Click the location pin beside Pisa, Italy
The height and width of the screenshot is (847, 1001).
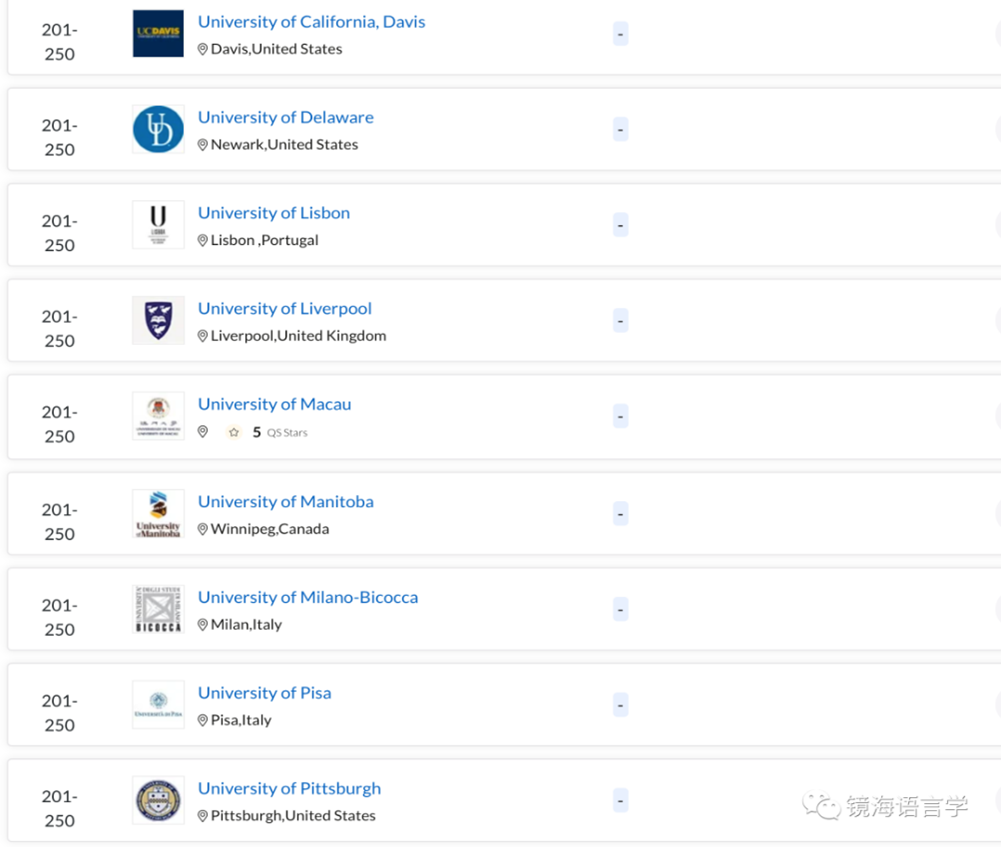click(x=202, y=721)
